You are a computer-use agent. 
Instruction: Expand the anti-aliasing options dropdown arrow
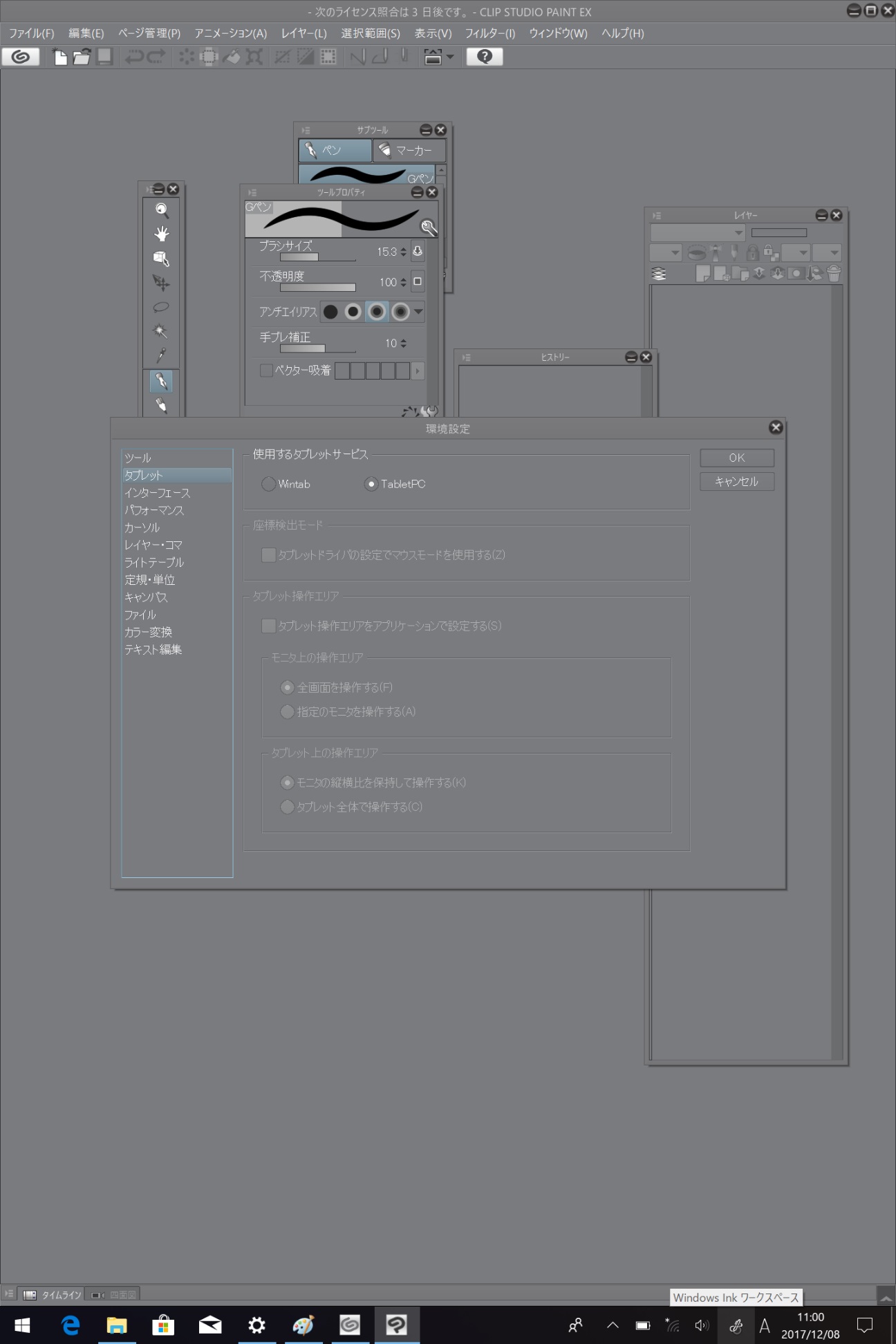pos(418,312)
